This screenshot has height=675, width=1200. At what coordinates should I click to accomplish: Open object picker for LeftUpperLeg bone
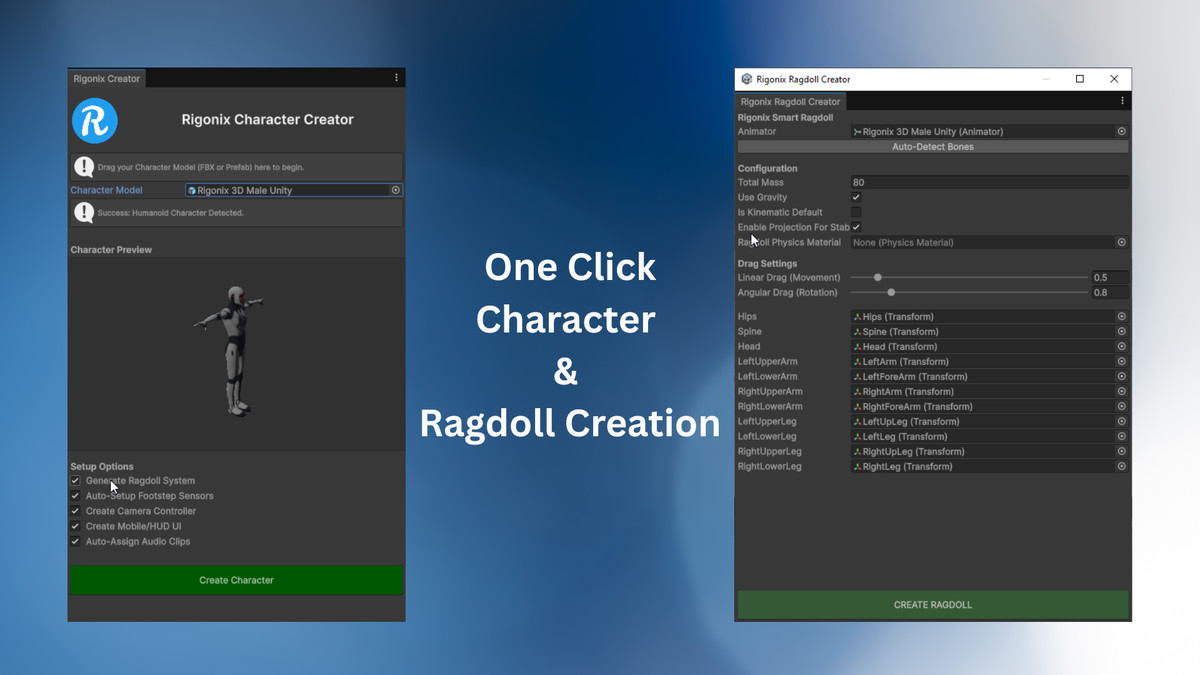1121,422
